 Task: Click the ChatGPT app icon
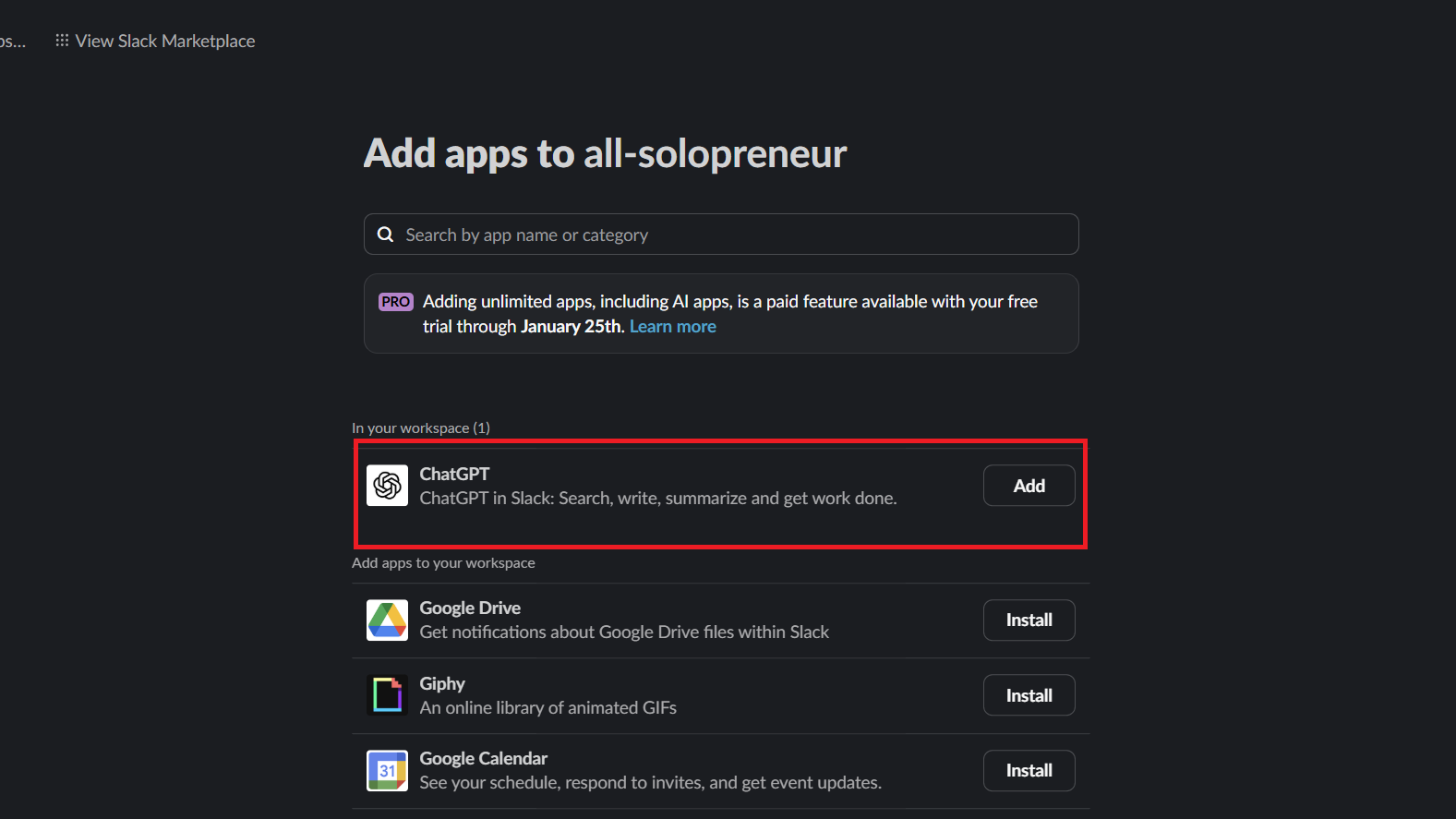click(x=387, y=486)
